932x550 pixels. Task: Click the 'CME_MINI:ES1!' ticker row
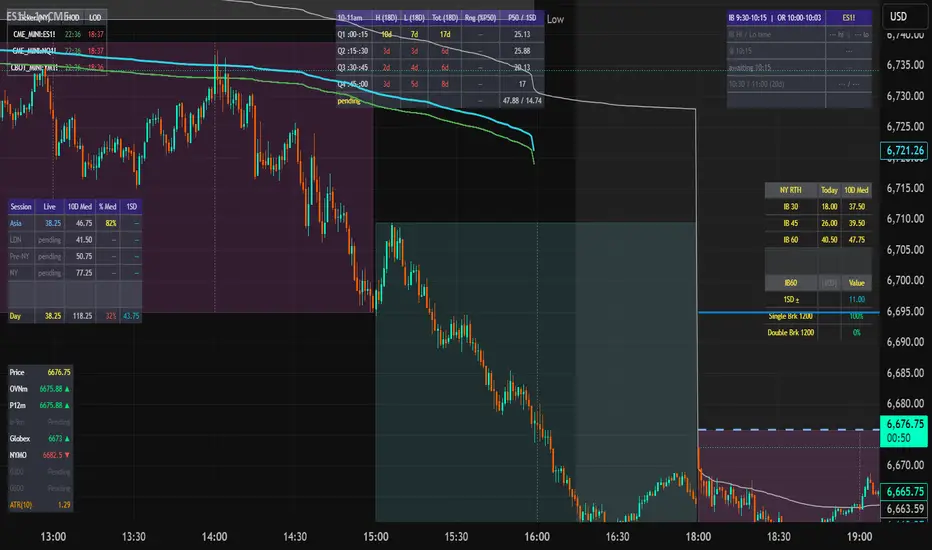click(34, 34)
